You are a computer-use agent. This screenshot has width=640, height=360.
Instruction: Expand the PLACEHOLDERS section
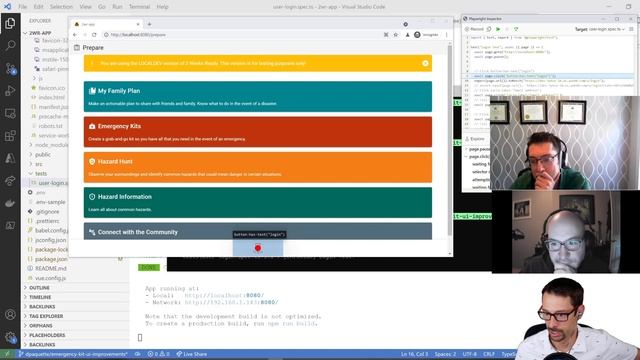pos(47,335)
